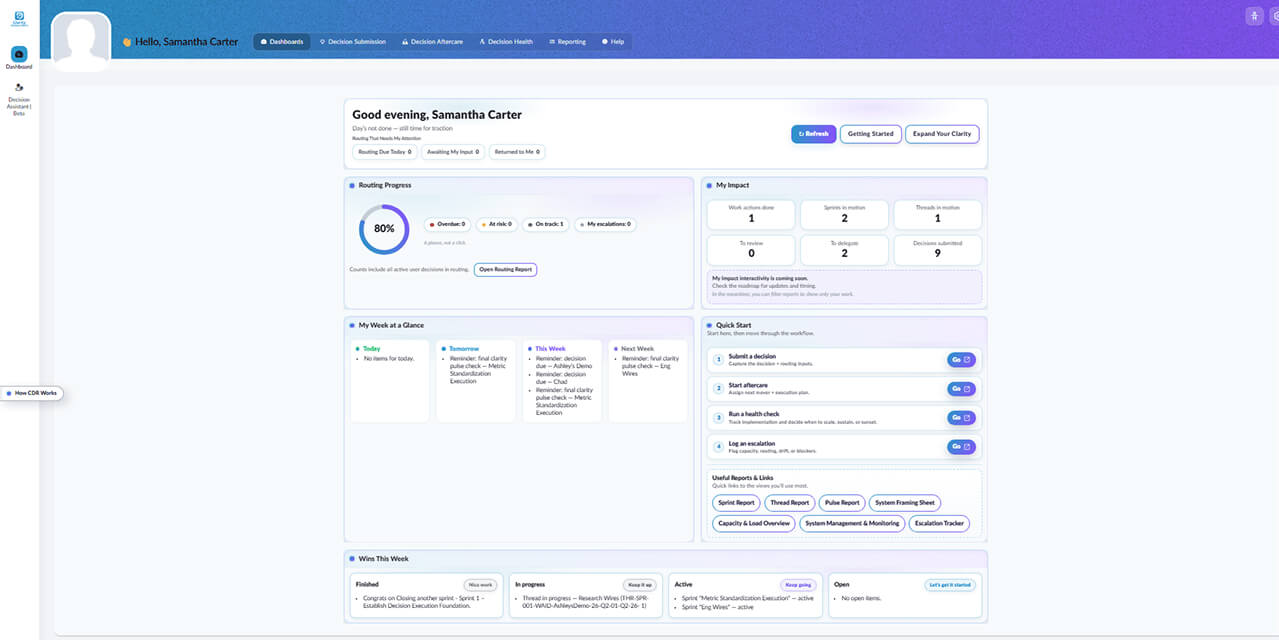Click the My escalations: 0 status pill
This screenshot has height=640, width=1279.
[x=604, y=224]
